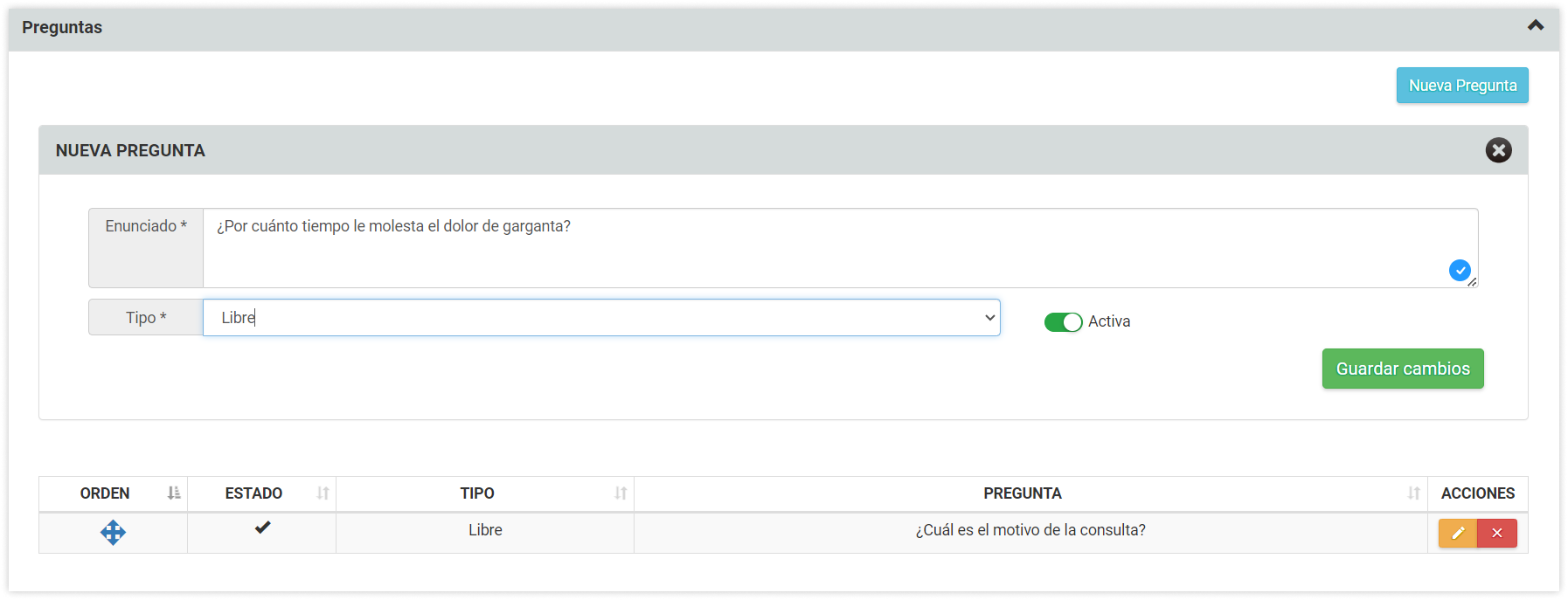Screen dimensions: 1568x600
Task: Open the Tipo dropdown
Action: pyautogui.click(x=601, y=318)
